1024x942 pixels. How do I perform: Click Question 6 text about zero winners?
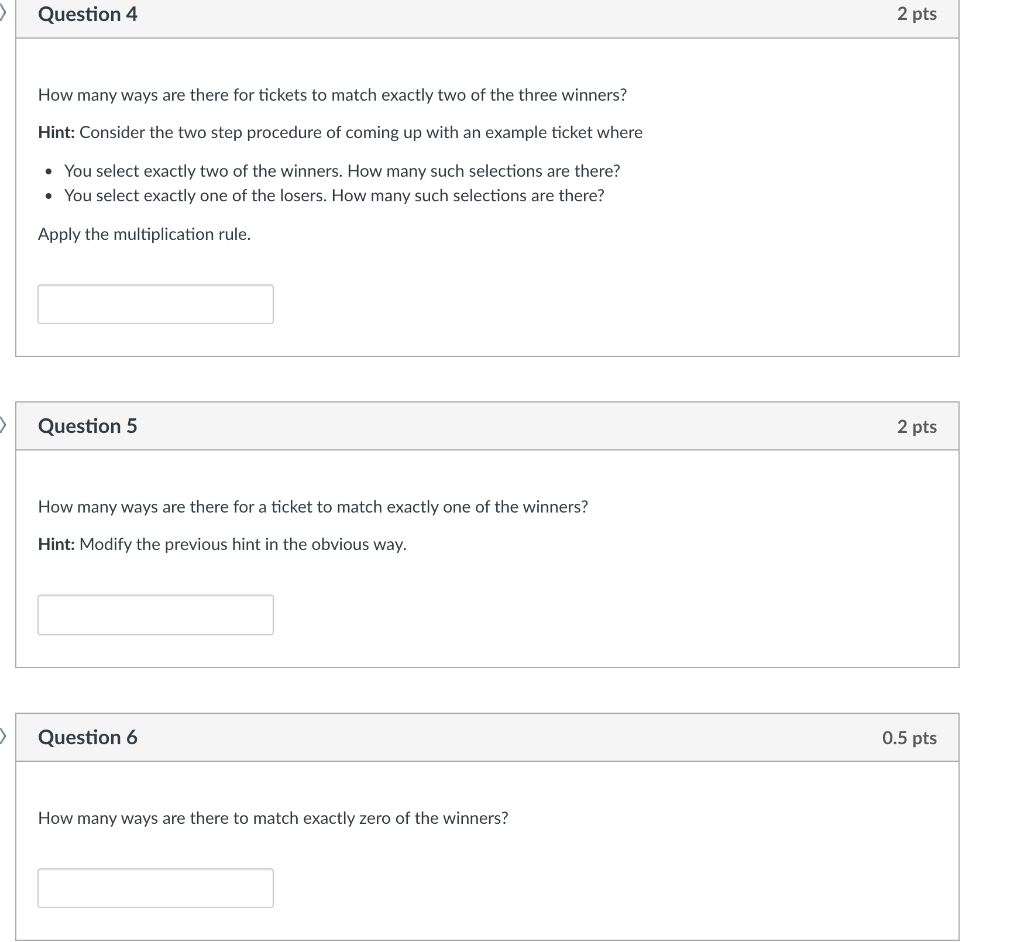tap(273, 817)
